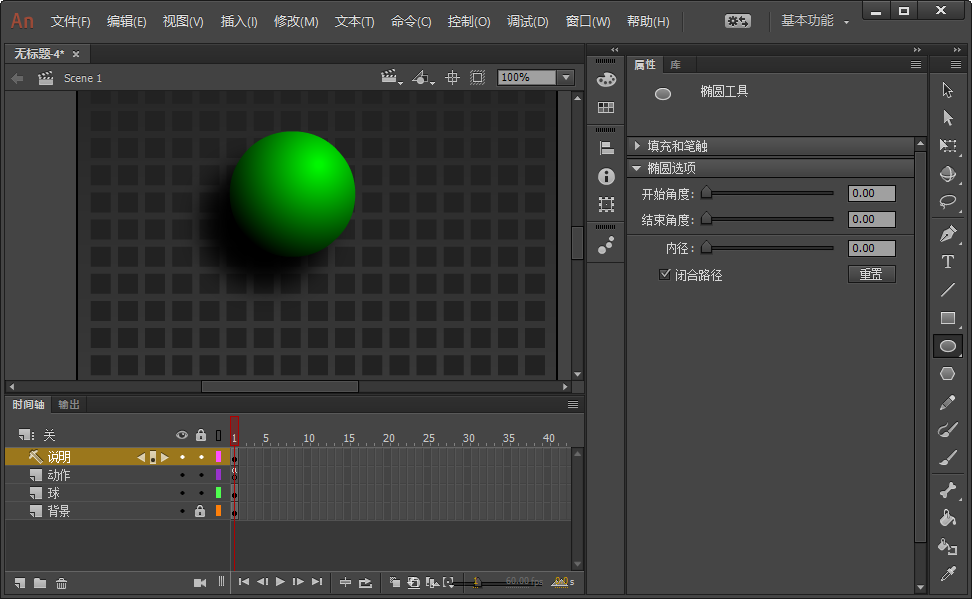Open the Transform panel icon
972x599 pixels.
[x=606, y=205]
